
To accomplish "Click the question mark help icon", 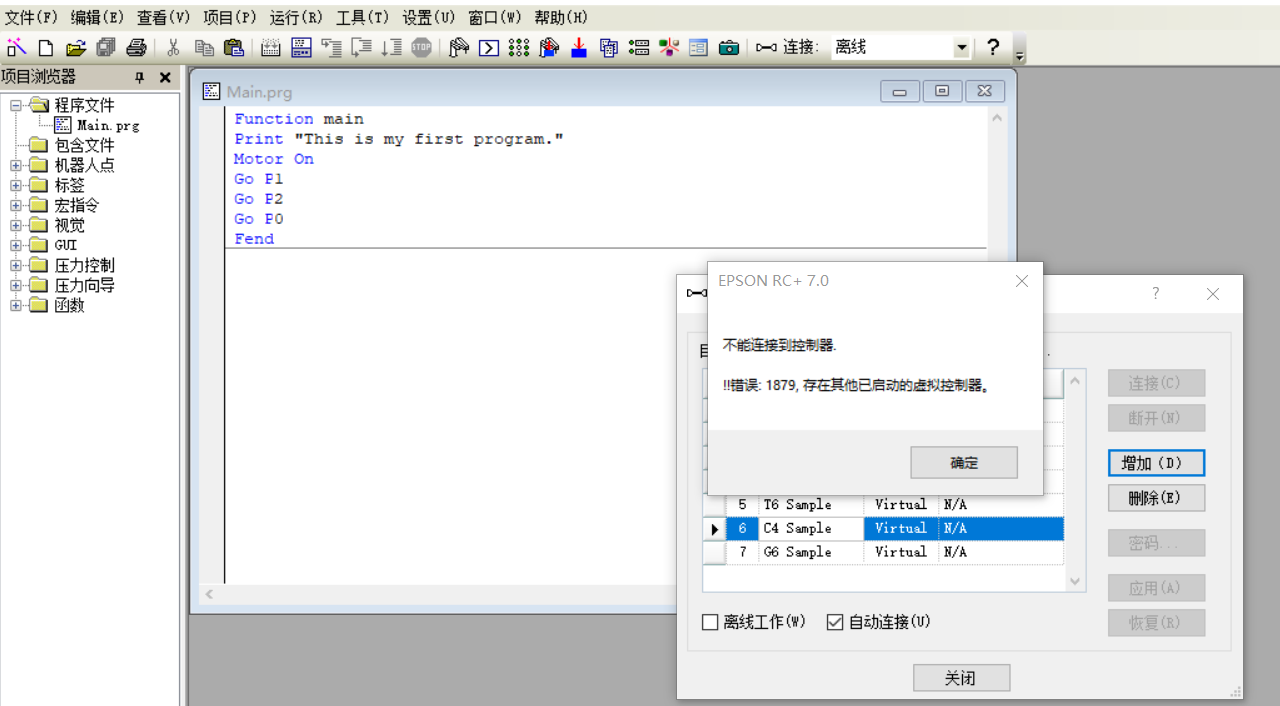I will [x=993, y=47].
